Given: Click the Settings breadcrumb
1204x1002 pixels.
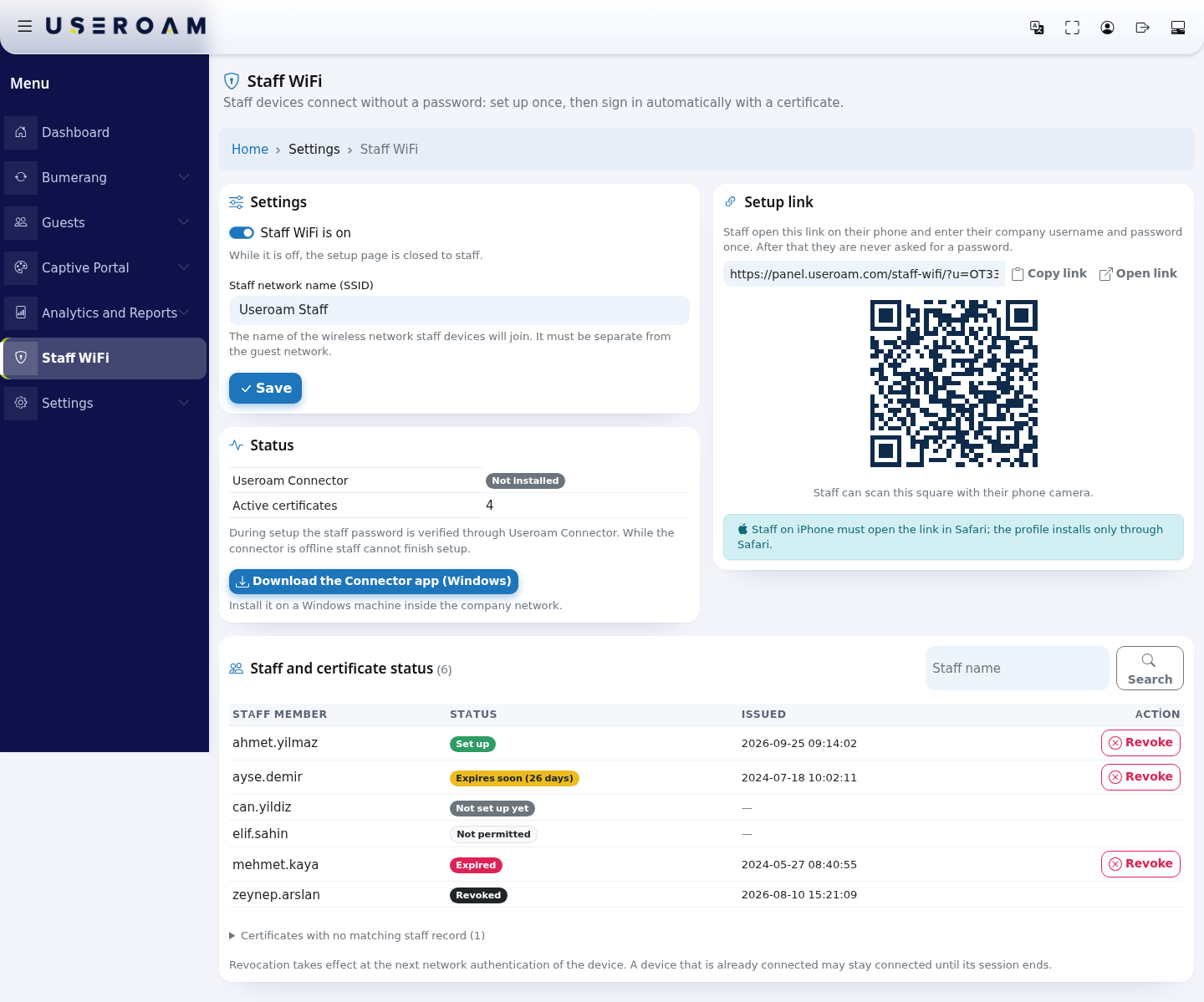Looking at the screenshot, I should (x=314, y=149).
